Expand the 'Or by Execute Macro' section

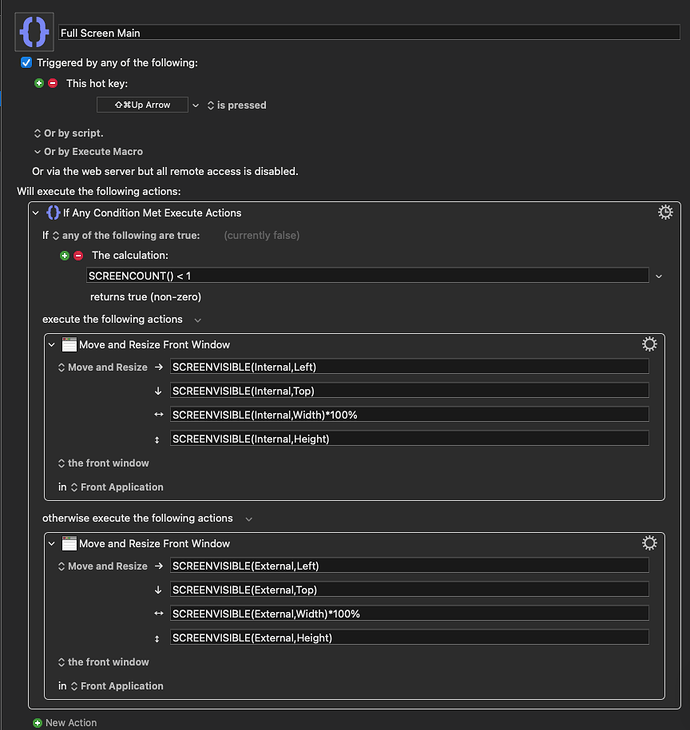(x=37, y=152)
